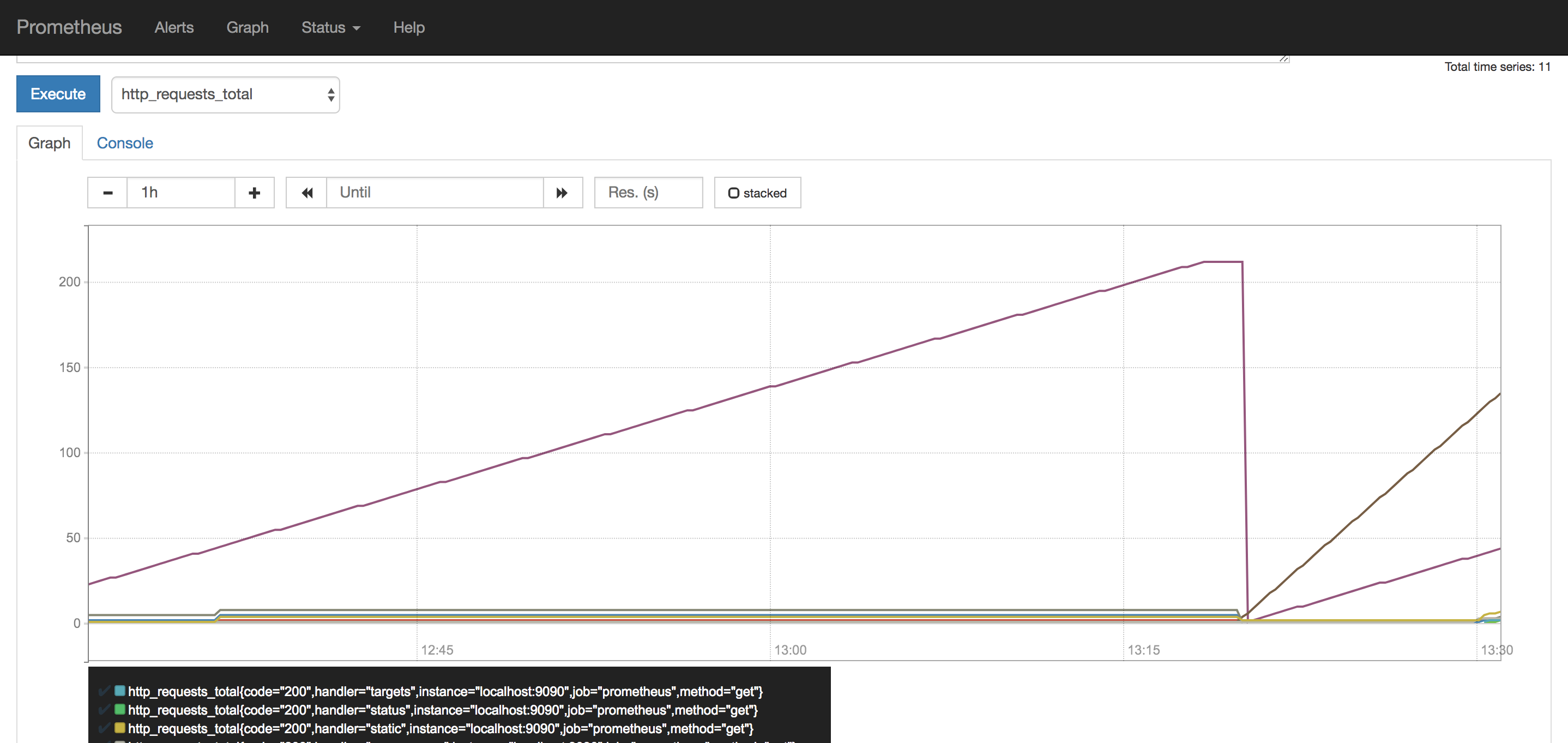Screen dimensions: 1568x743
Task: Click the rewind icon to move end time back
Action: (307, 193)
